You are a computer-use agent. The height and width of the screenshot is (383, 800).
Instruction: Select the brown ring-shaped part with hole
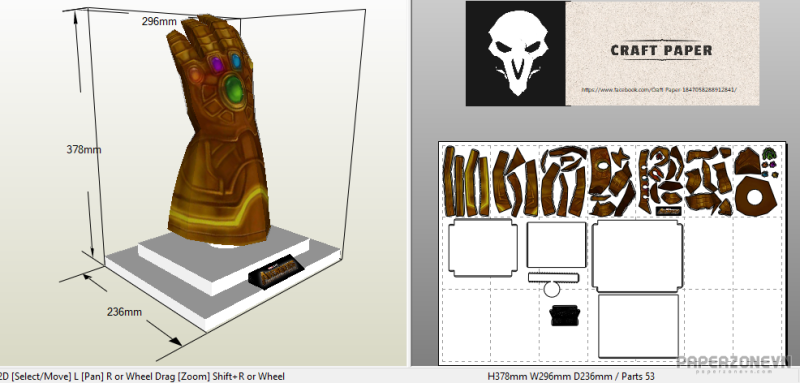756,198
